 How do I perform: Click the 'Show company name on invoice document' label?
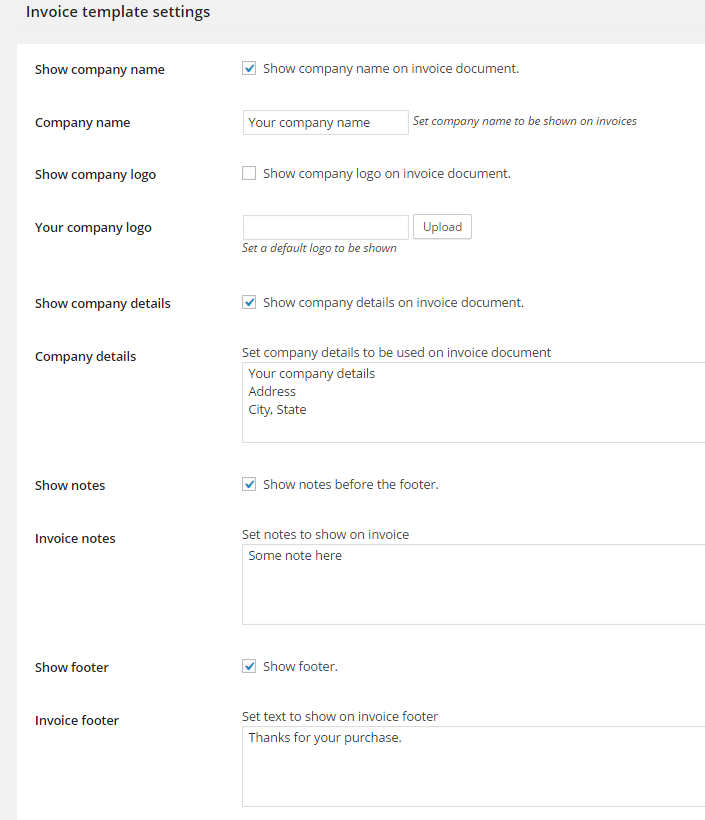pyautogui.click(x=391, y=69)
